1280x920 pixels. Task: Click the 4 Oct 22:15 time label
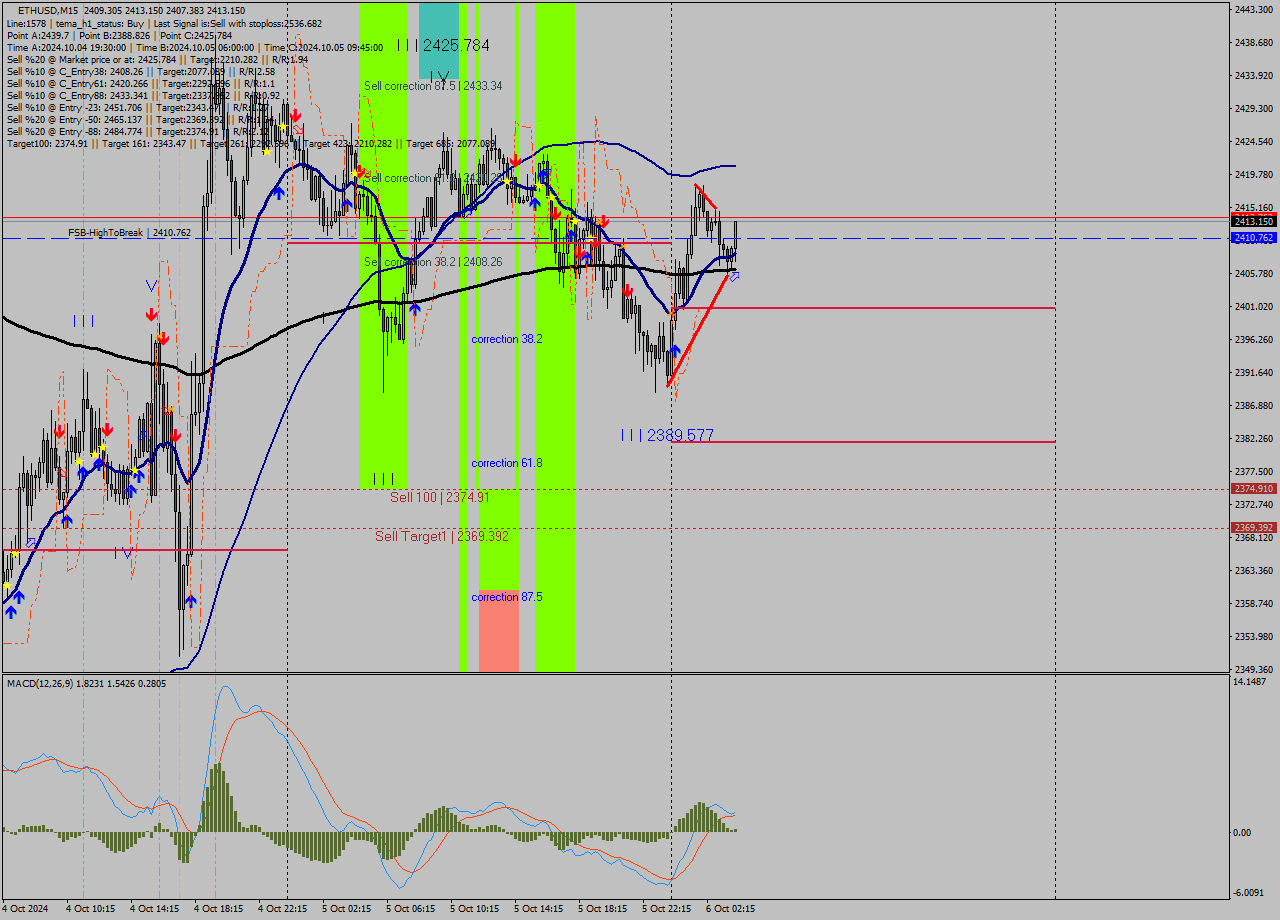pos(282,909)
